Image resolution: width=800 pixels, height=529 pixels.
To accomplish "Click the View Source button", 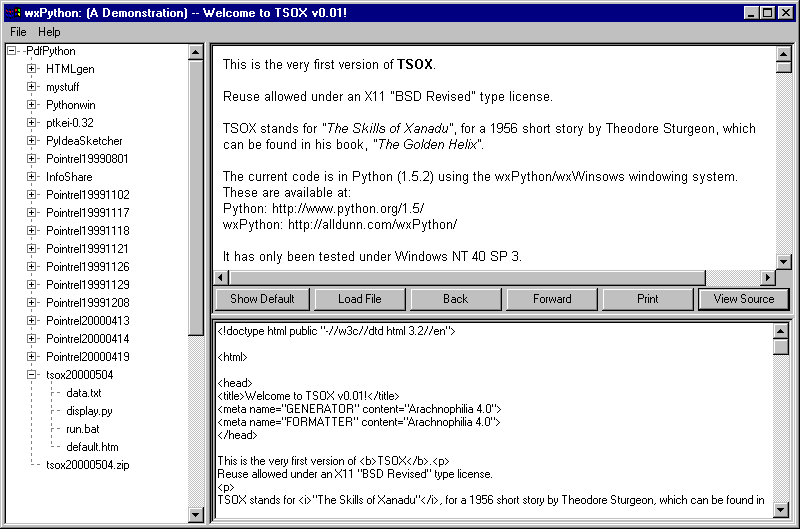I will (744, 299).
